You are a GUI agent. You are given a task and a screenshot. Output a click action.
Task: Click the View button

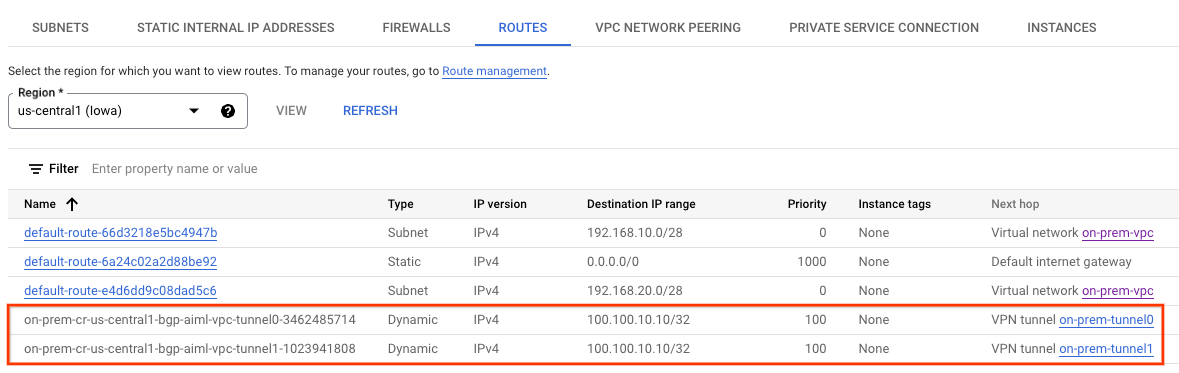291,111
